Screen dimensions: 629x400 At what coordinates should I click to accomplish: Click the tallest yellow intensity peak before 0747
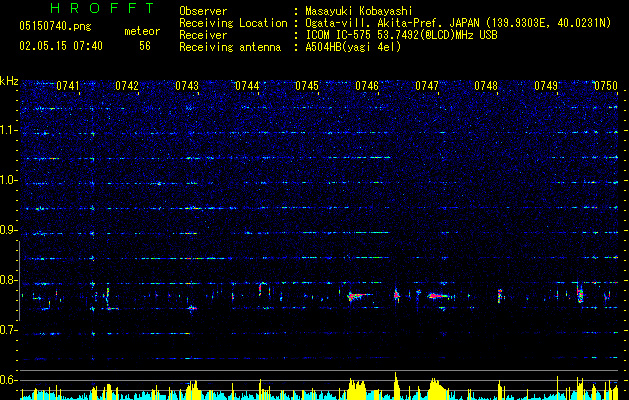396,386
